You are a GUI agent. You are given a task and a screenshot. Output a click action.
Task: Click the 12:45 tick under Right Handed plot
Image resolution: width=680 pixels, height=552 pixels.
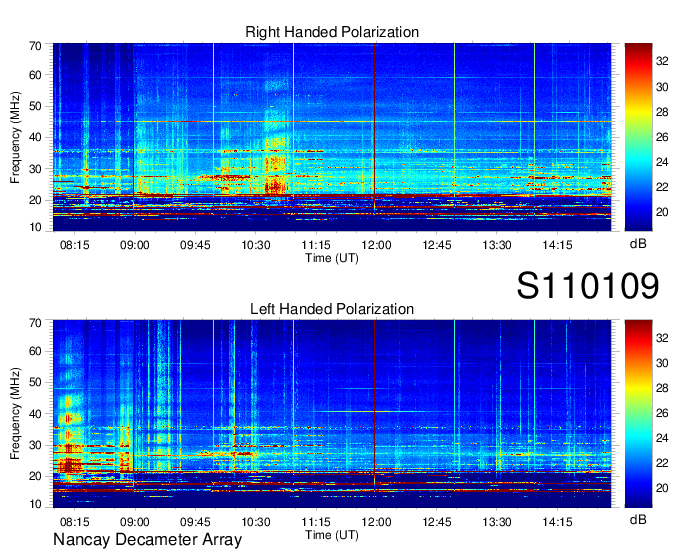point(437,245)
